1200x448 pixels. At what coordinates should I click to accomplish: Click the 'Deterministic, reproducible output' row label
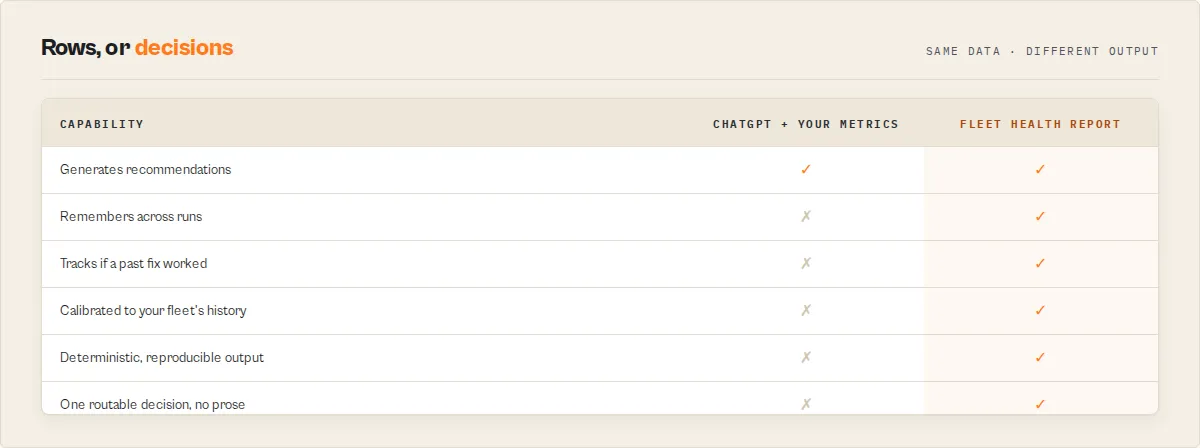point(162,357)
